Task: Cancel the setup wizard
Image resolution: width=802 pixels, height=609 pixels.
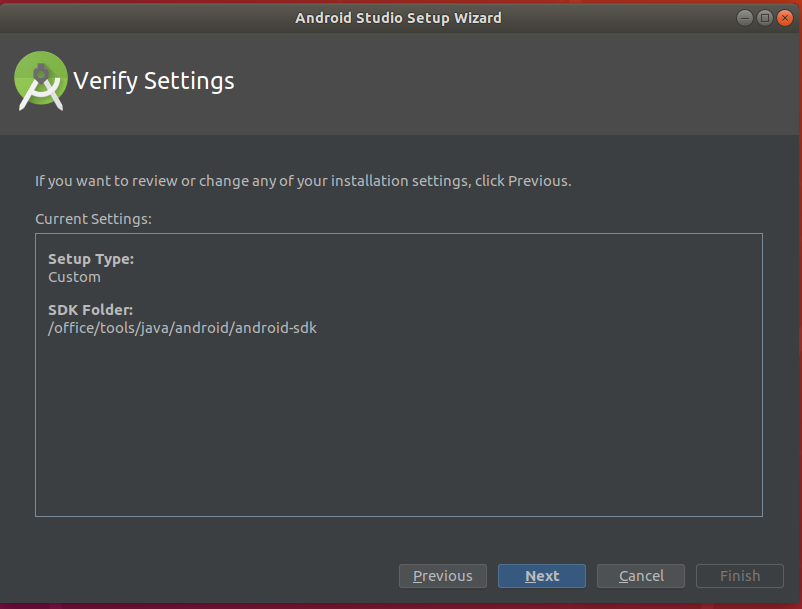Action: [640, 576]
